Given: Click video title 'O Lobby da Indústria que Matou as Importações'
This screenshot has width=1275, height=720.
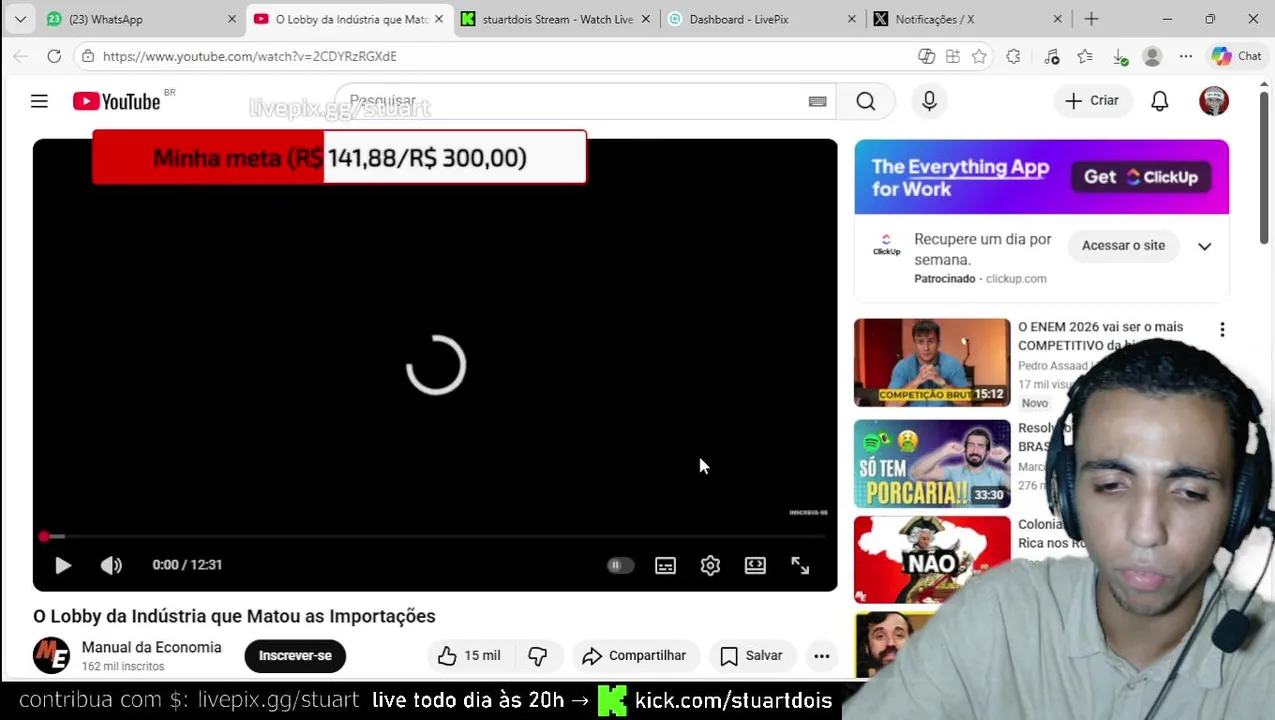Looking at the screenshot, I should tap(234, 616).
